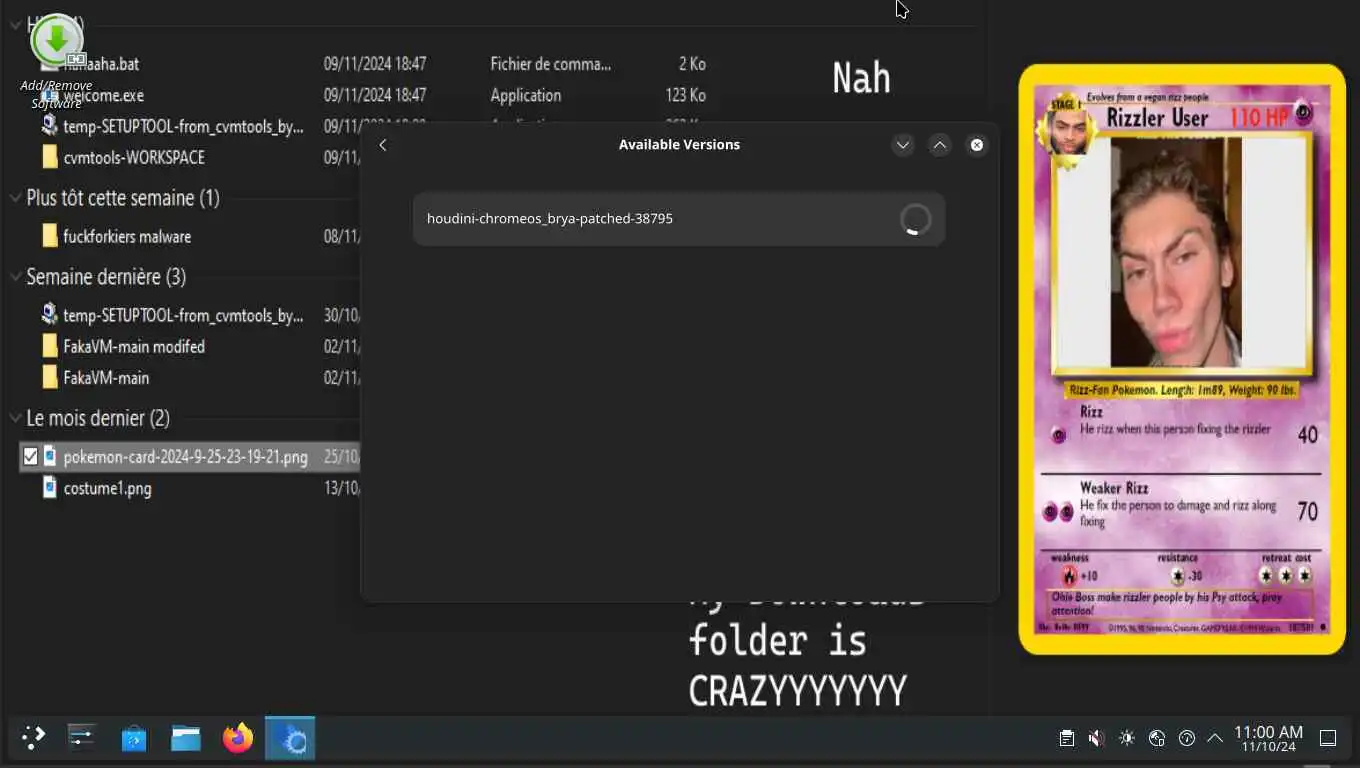Click the cvmtools-WORKSPACE folder icon

[x=50, y=157]
